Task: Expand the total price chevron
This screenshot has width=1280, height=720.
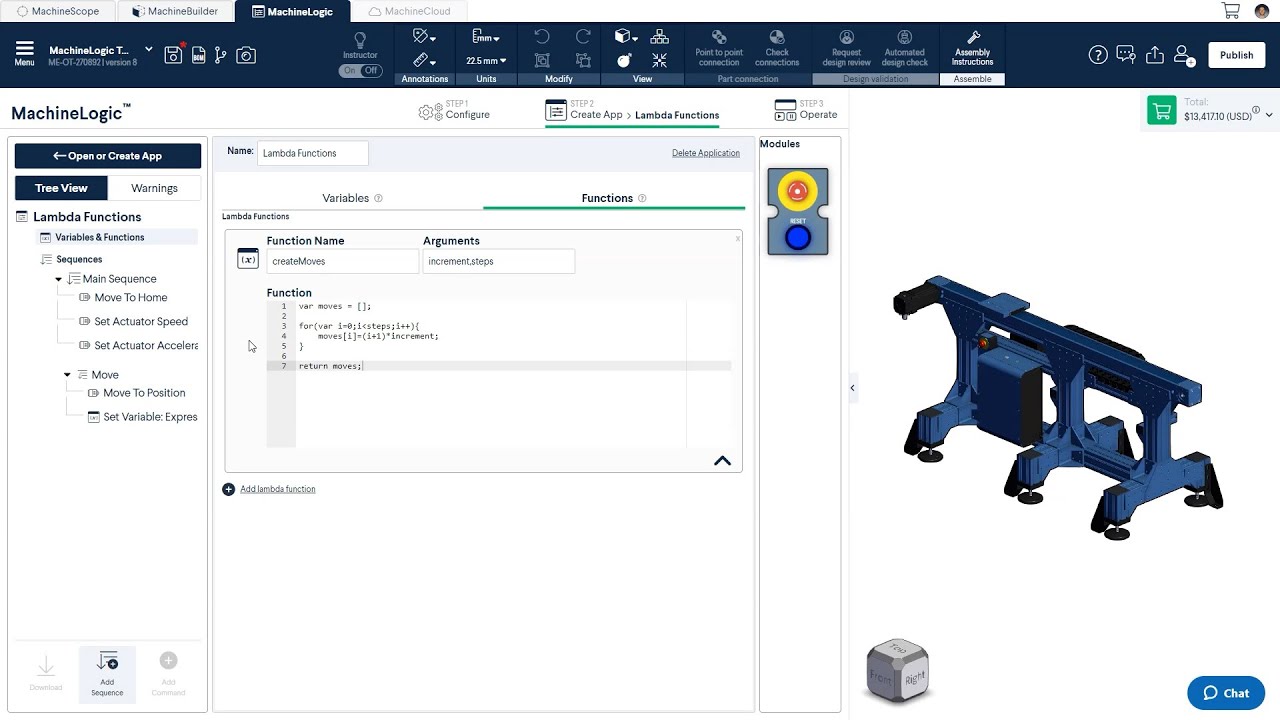Action: pos(1270,116)
